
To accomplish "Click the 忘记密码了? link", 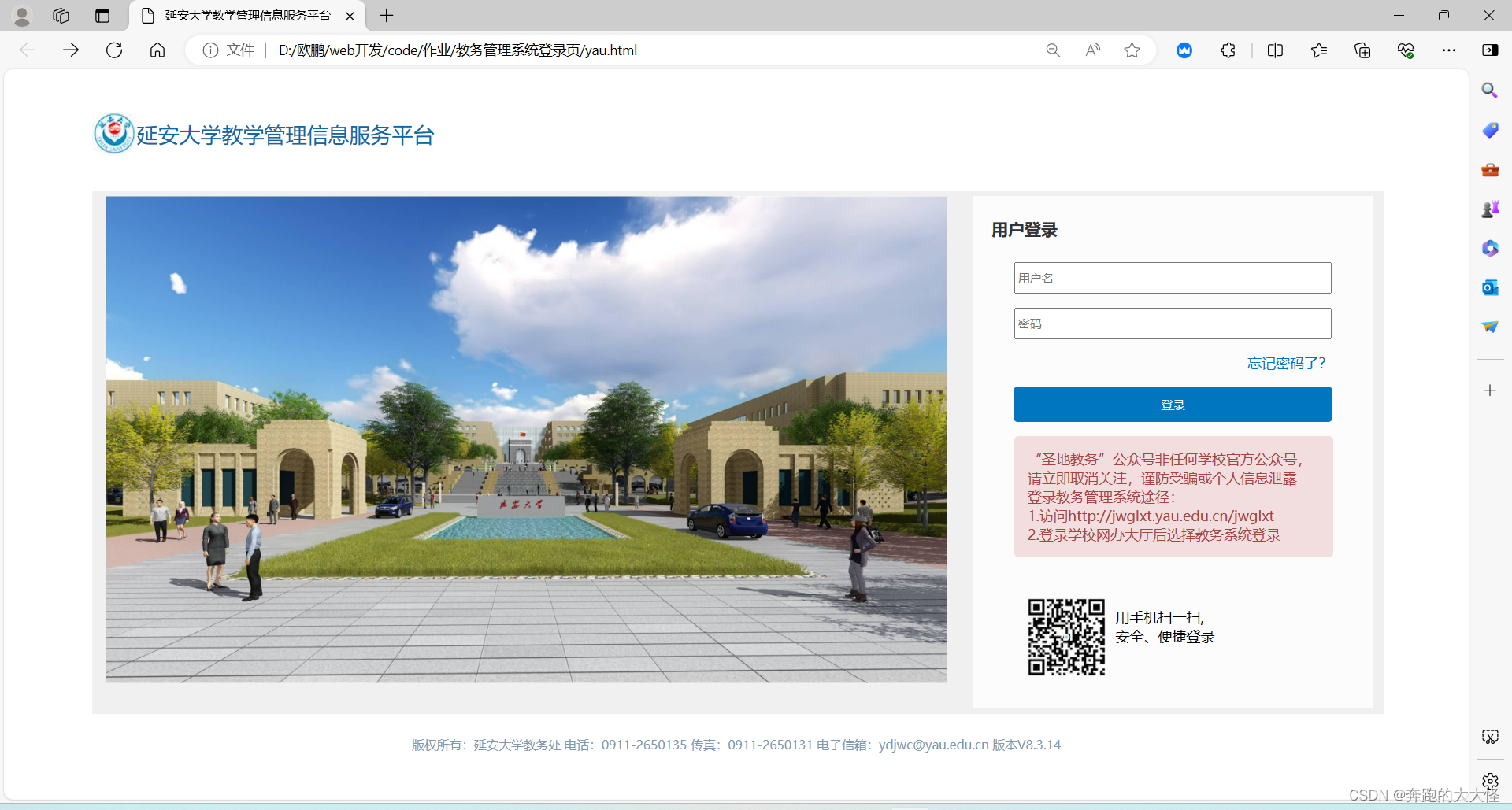I will 1287,363.
